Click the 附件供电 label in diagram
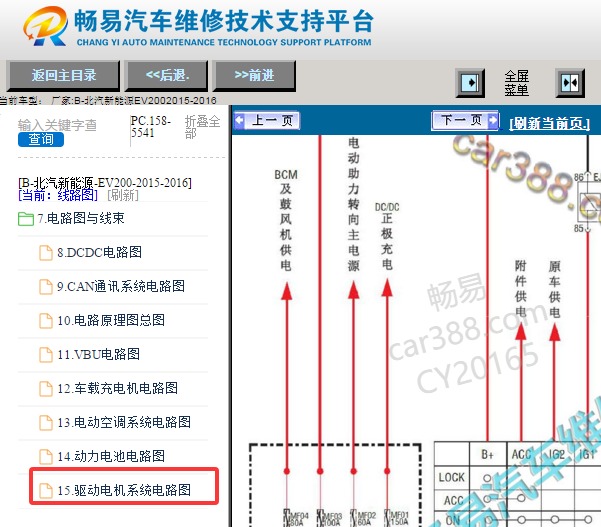Viewport: 601px width, 527px height. (x=521, y=288)
